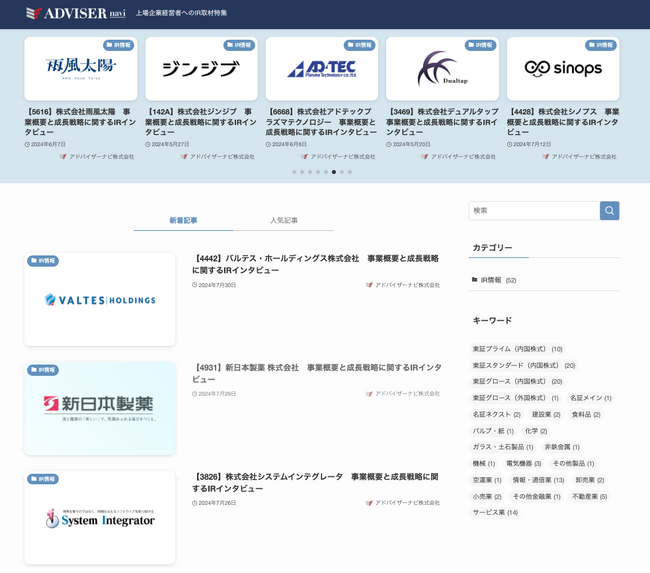
Task: Select the 卸売業 keyword tag
Action: 589,480
